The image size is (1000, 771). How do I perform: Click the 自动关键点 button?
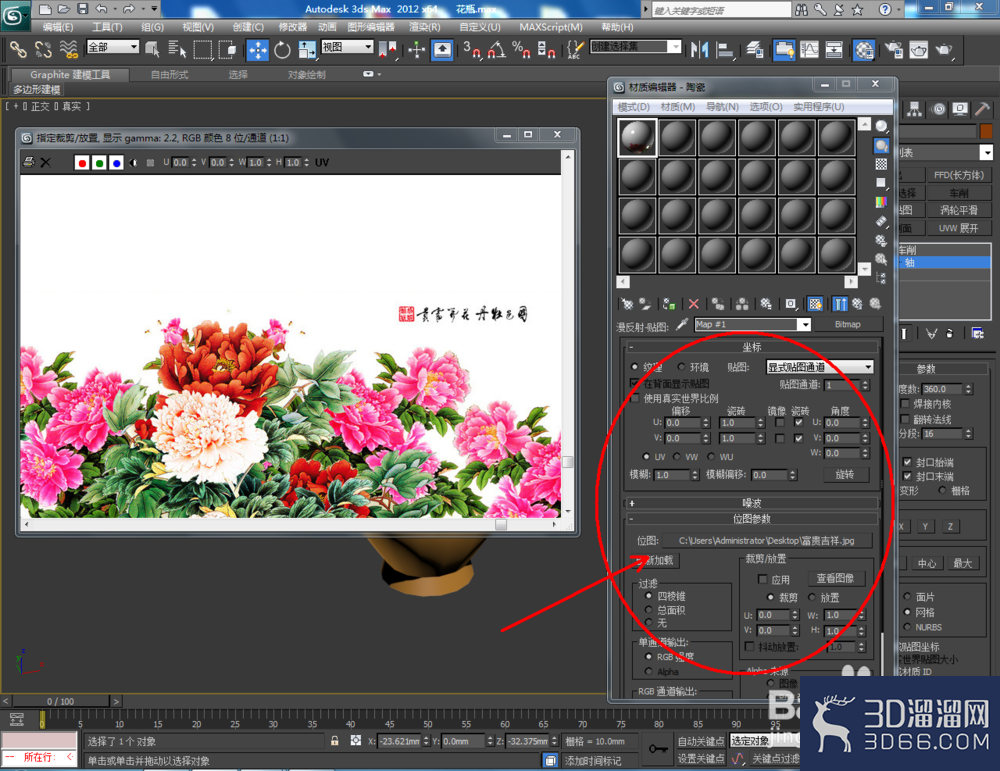point(701,741)
